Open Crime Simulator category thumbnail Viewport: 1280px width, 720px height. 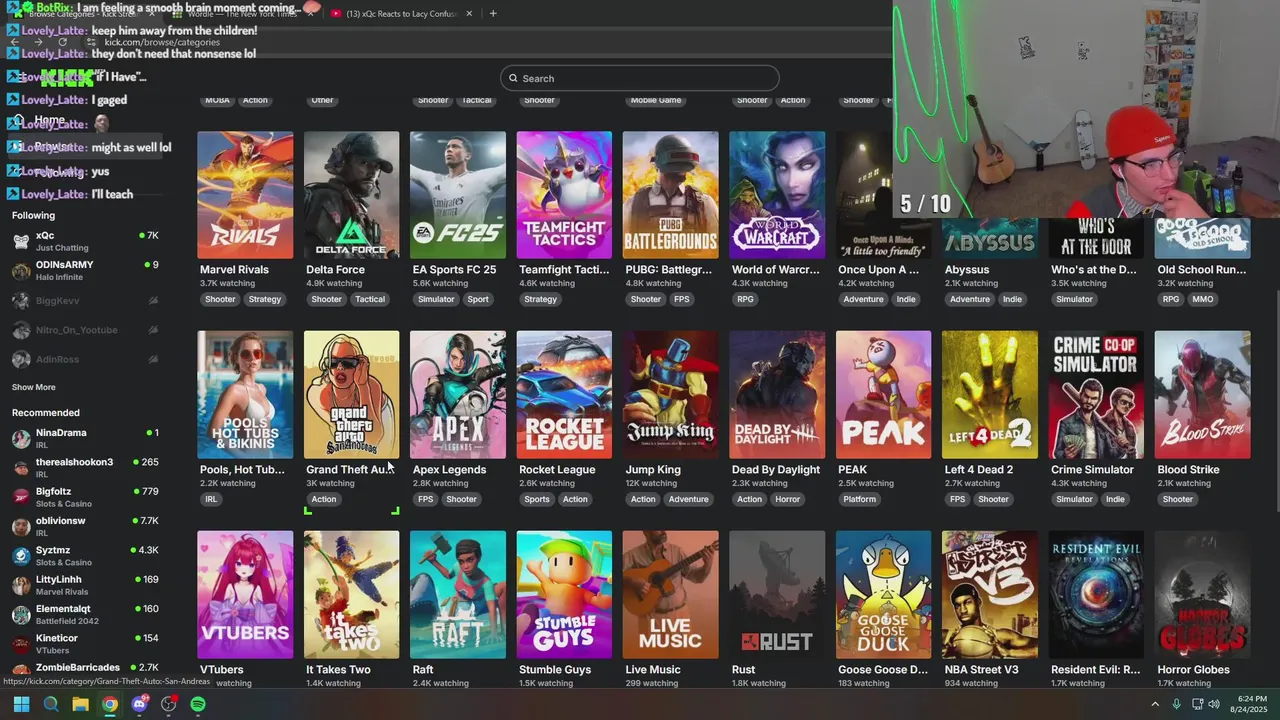pyautogui.click(x=1096, y=395)
